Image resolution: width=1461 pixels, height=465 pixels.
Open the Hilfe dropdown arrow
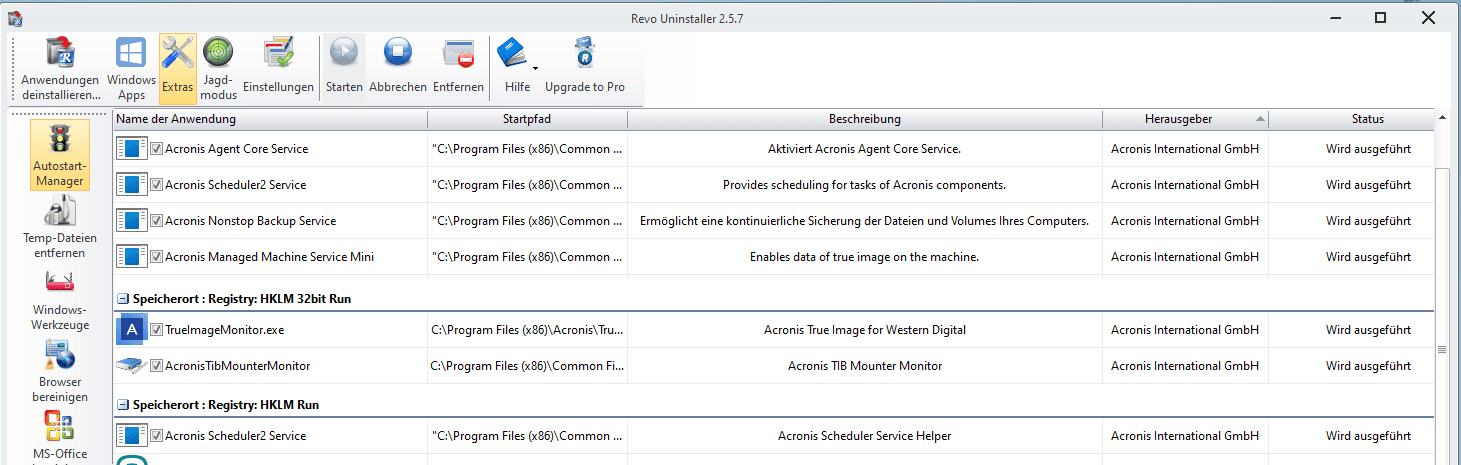(535, 68)
